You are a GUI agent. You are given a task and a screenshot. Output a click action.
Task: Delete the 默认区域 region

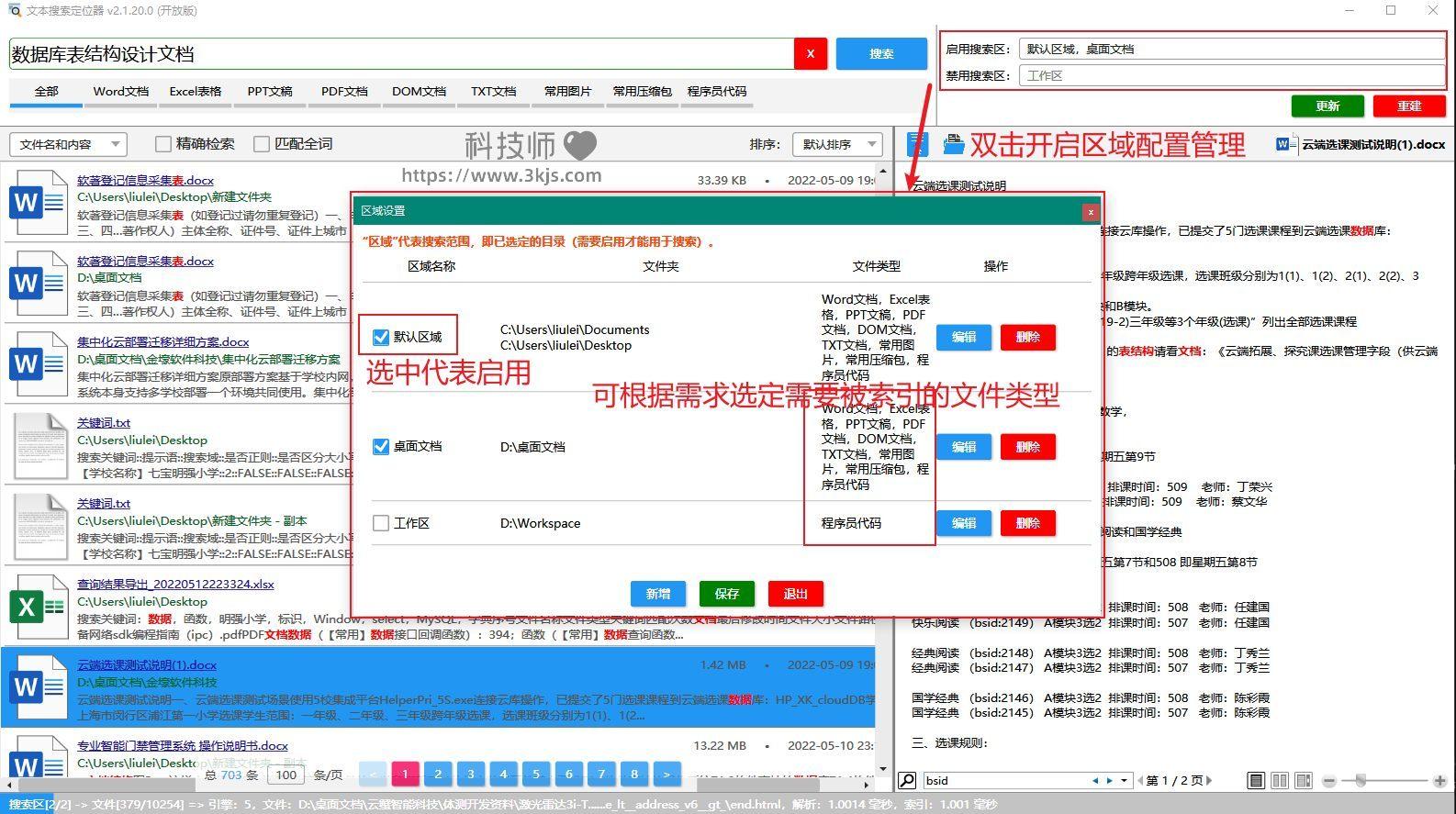[1028, 337]
